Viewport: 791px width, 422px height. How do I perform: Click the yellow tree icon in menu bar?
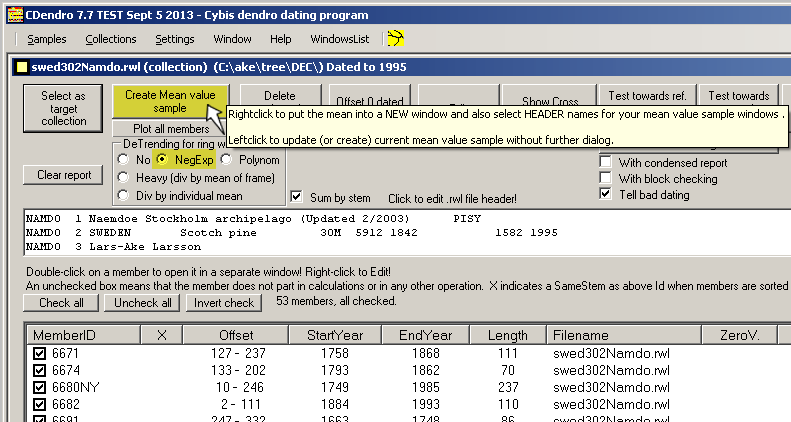pos(396,38)
